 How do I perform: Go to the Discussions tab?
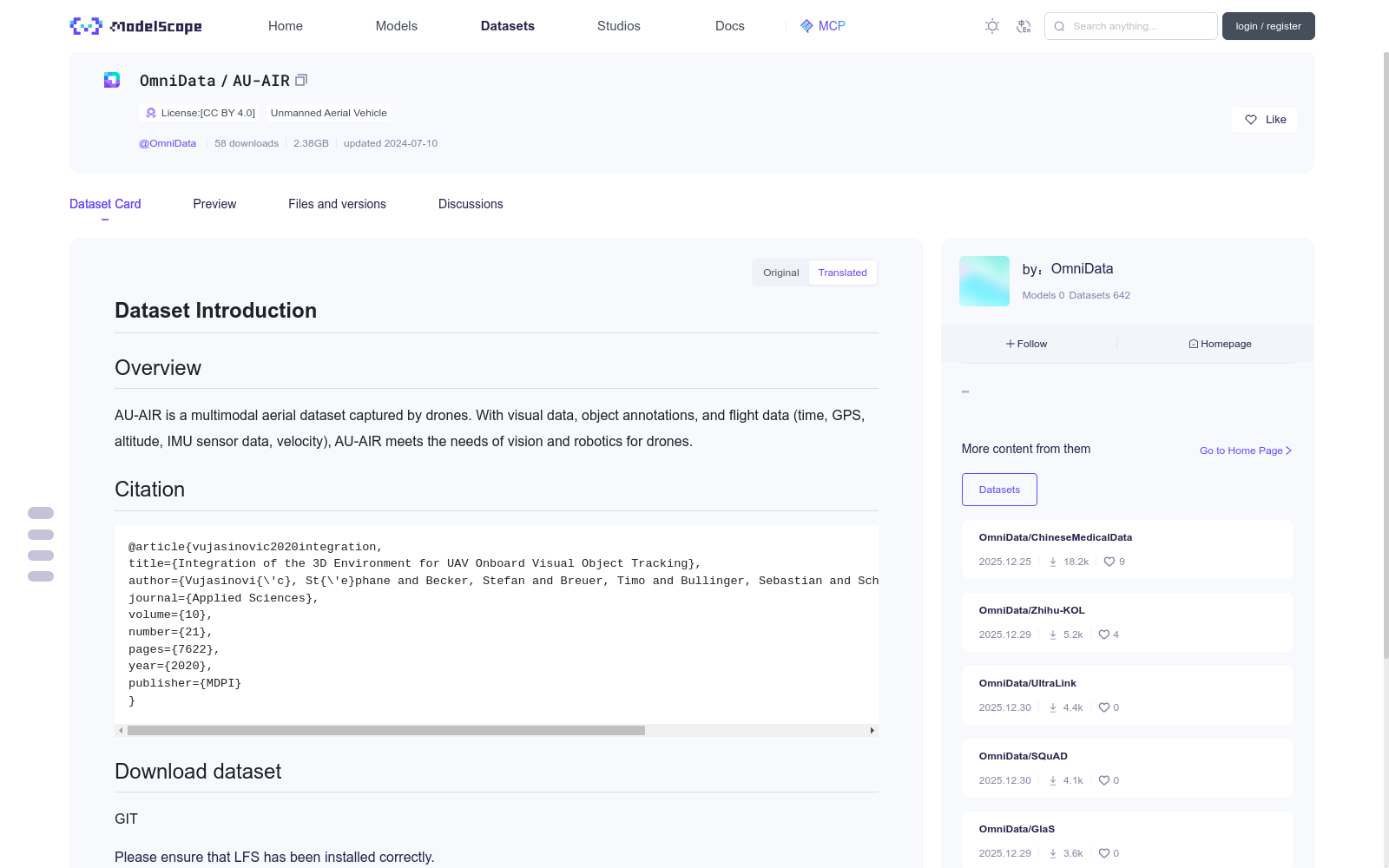tap(471, 204)
